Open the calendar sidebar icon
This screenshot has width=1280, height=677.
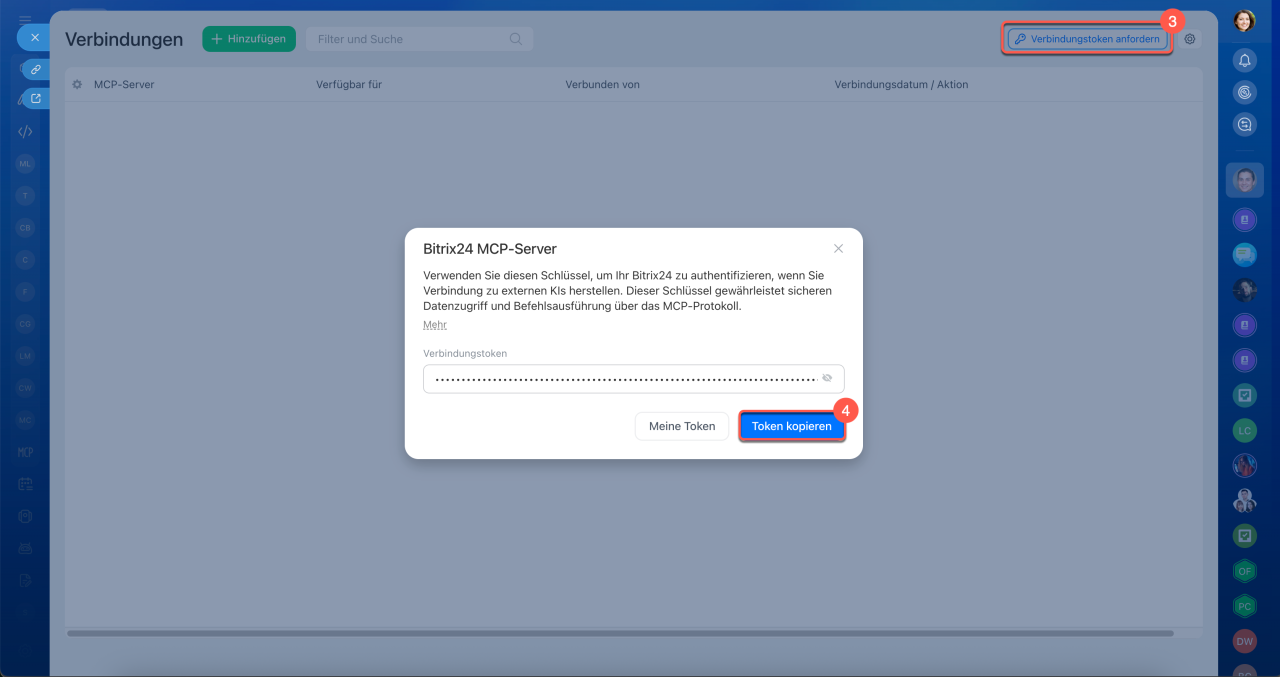coord(25,484)
